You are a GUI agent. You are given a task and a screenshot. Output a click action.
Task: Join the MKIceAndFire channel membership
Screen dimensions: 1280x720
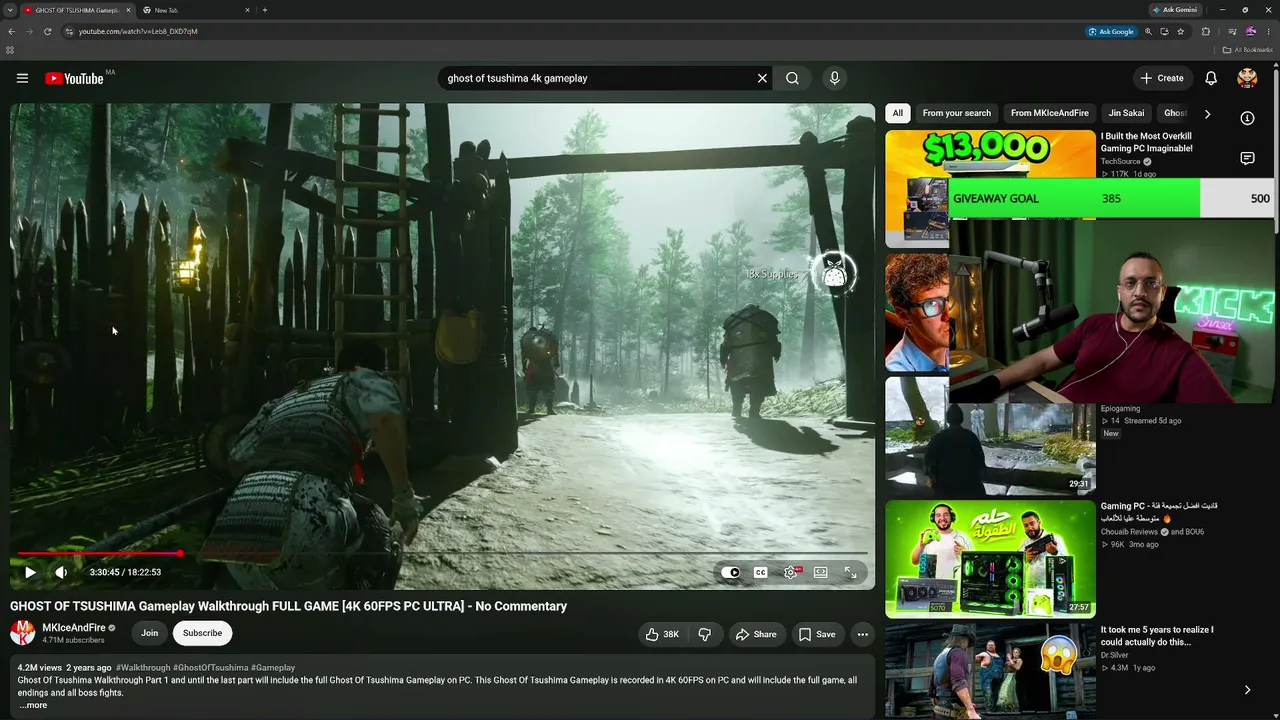pyautogui.click(x=149, y=633)
